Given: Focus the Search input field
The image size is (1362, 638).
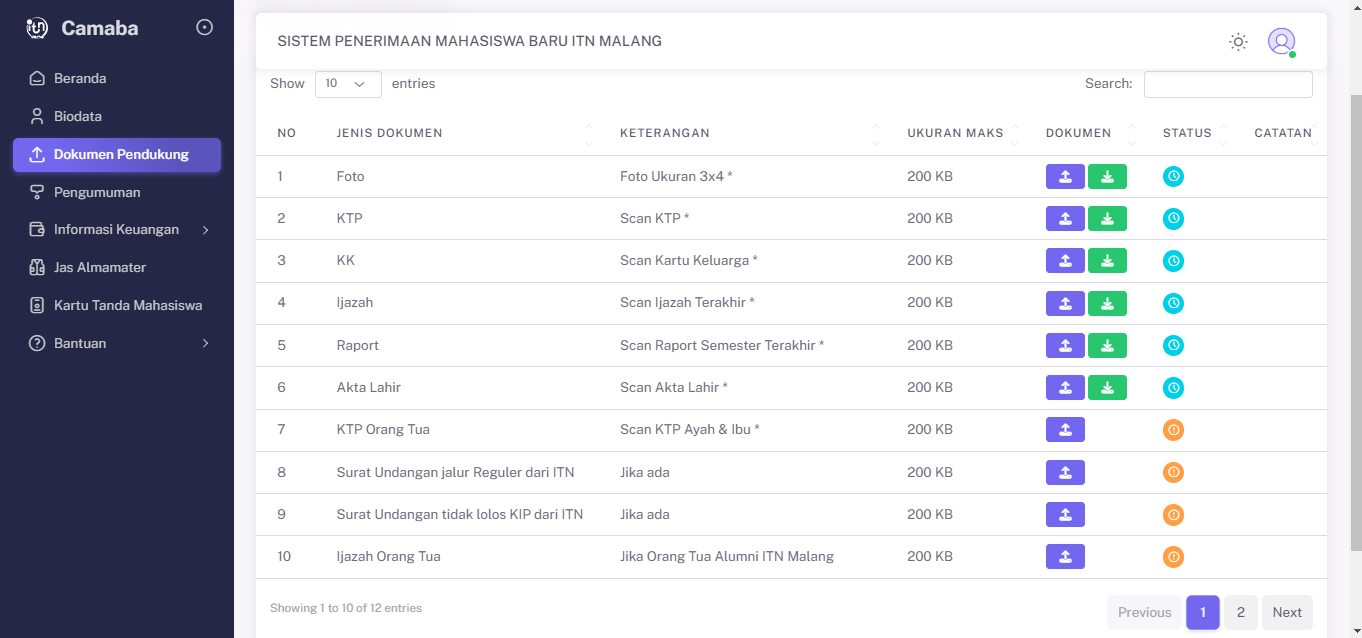Looking at the screenshot, I should (x=1228, y=84).
